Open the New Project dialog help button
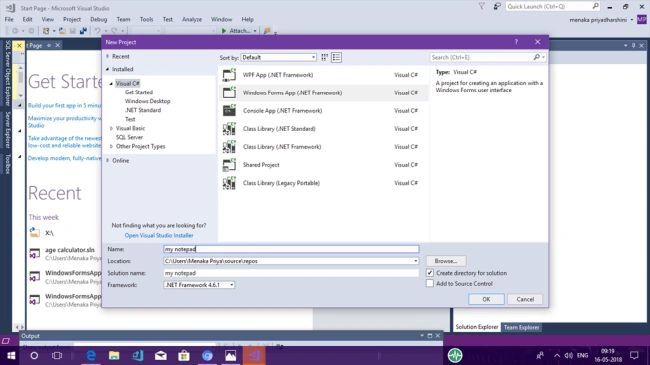The image size is (650, 365). point(516,42)
